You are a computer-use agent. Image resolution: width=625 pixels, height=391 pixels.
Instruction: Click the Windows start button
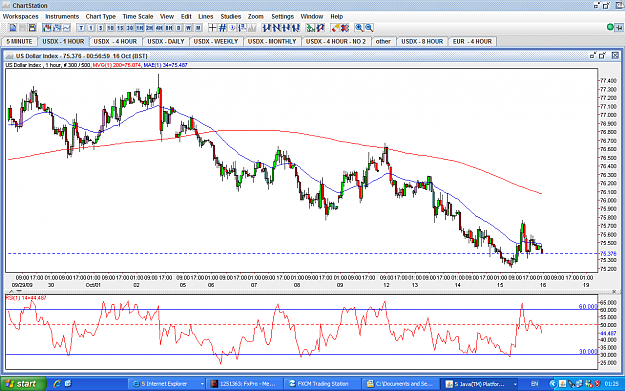click(23, 384)
